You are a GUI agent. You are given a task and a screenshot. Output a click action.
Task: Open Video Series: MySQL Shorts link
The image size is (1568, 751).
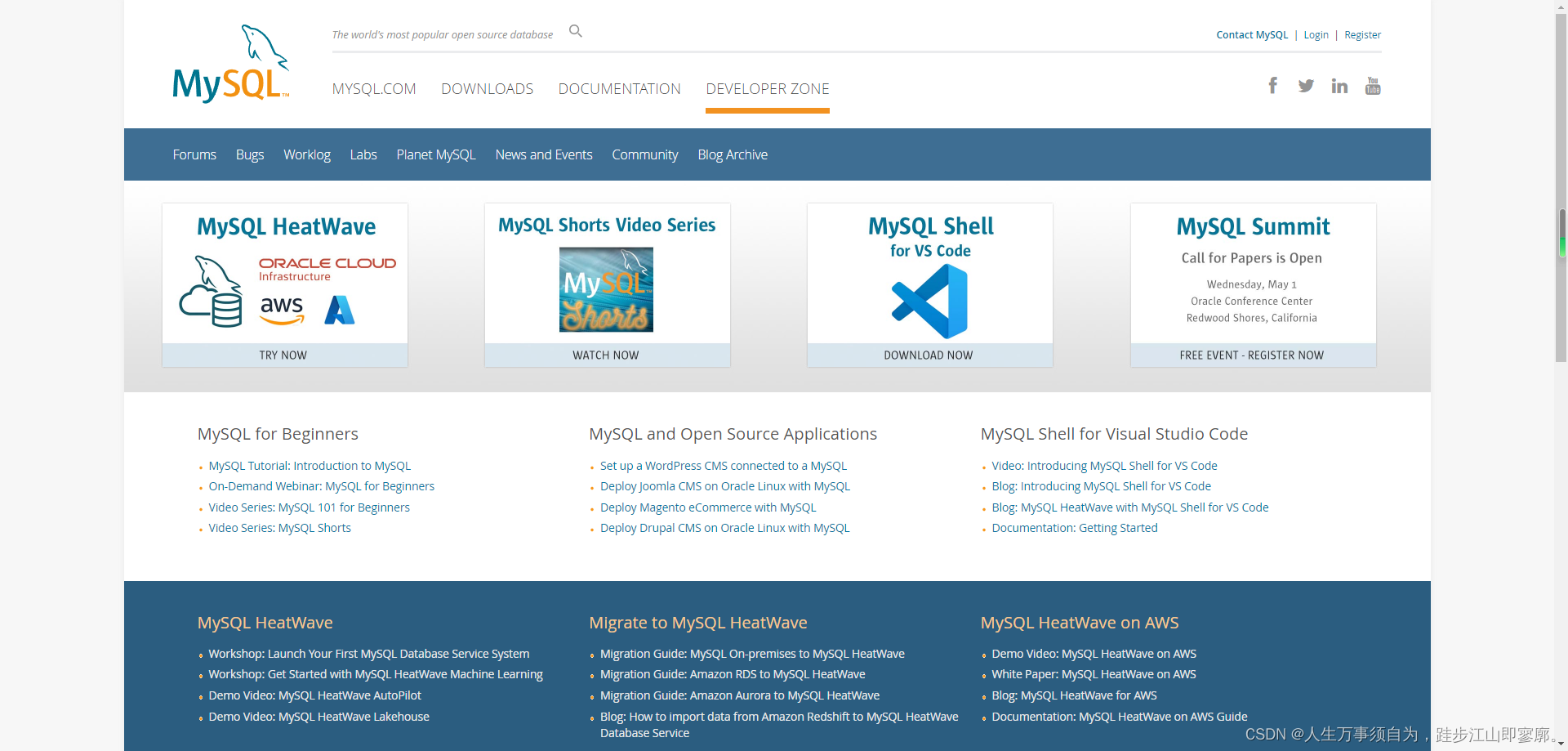tap(280, 528)
